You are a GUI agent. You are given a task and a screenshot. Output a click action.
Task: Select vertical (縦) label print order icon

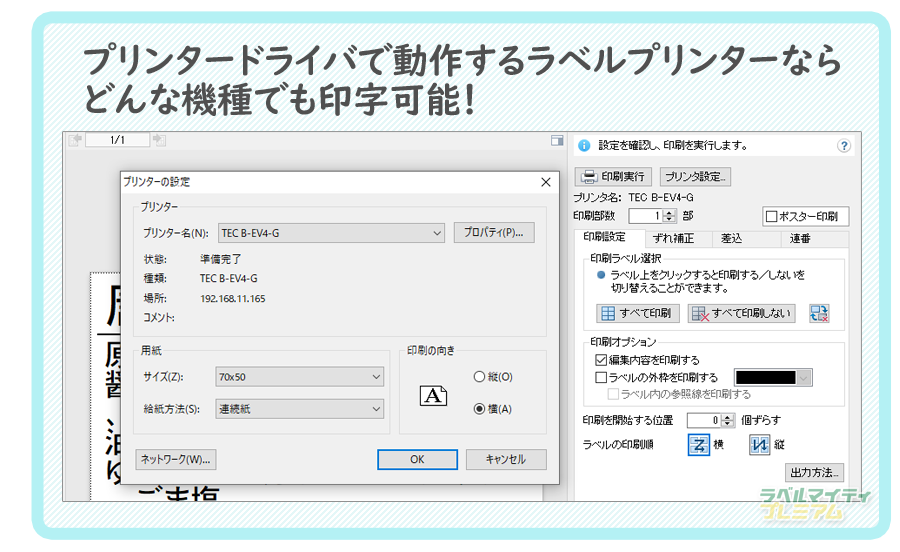(x=760, y=445)
